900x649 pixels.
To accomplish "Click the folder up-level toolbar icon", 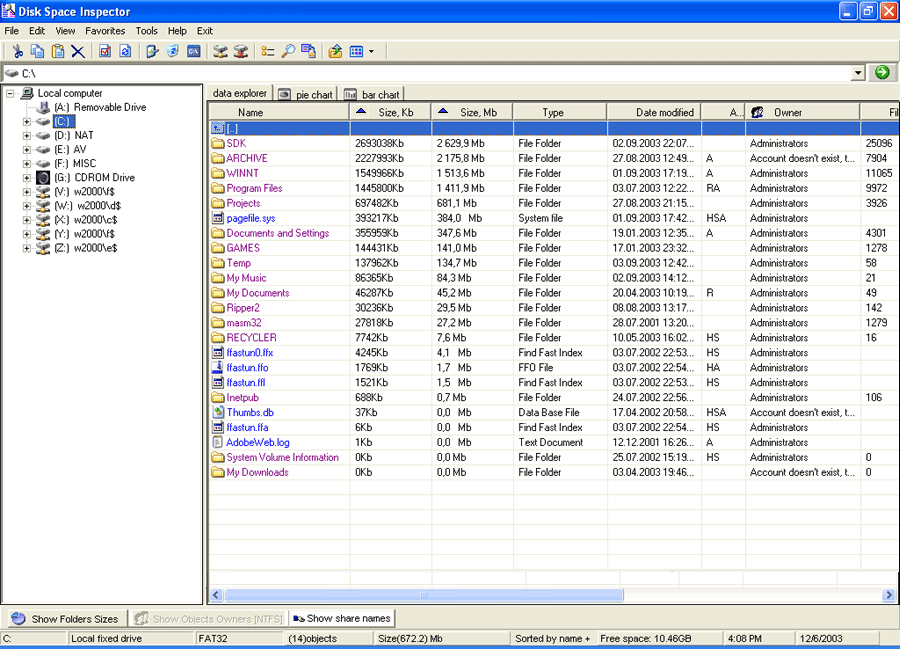I will [335, 52].
